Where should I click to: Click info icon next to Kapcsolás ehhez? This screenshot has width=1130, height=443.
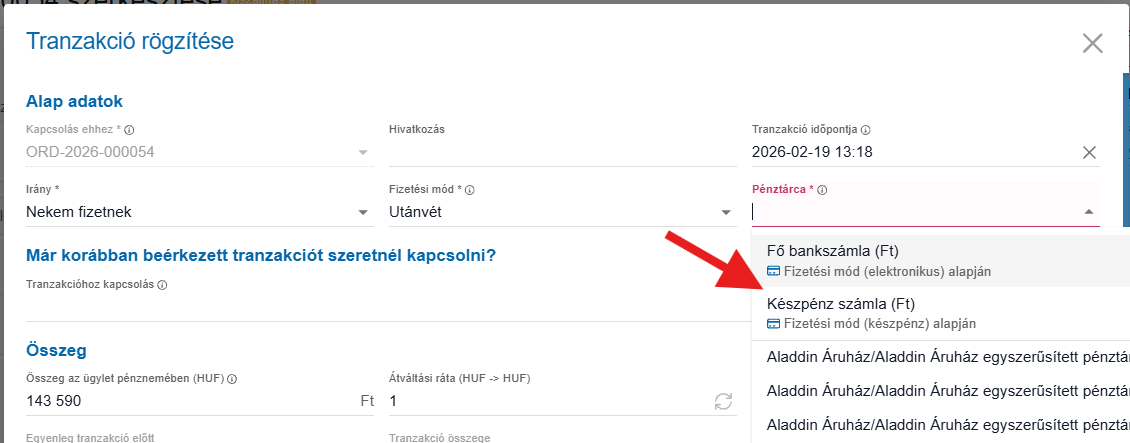(x=130, y=130)
